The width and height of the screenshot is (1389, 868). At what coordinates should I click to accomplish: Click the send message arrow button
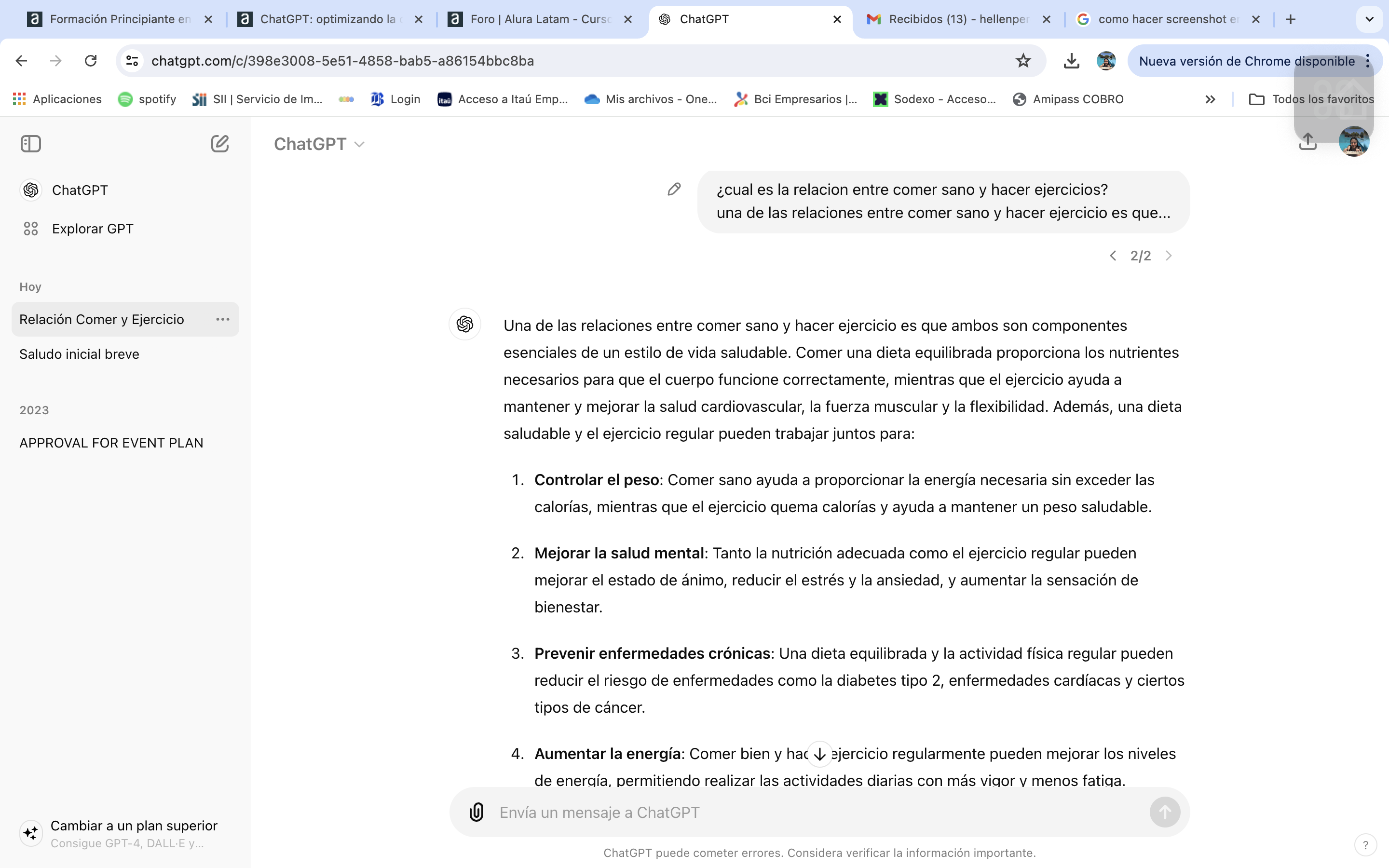point(1166,812)
